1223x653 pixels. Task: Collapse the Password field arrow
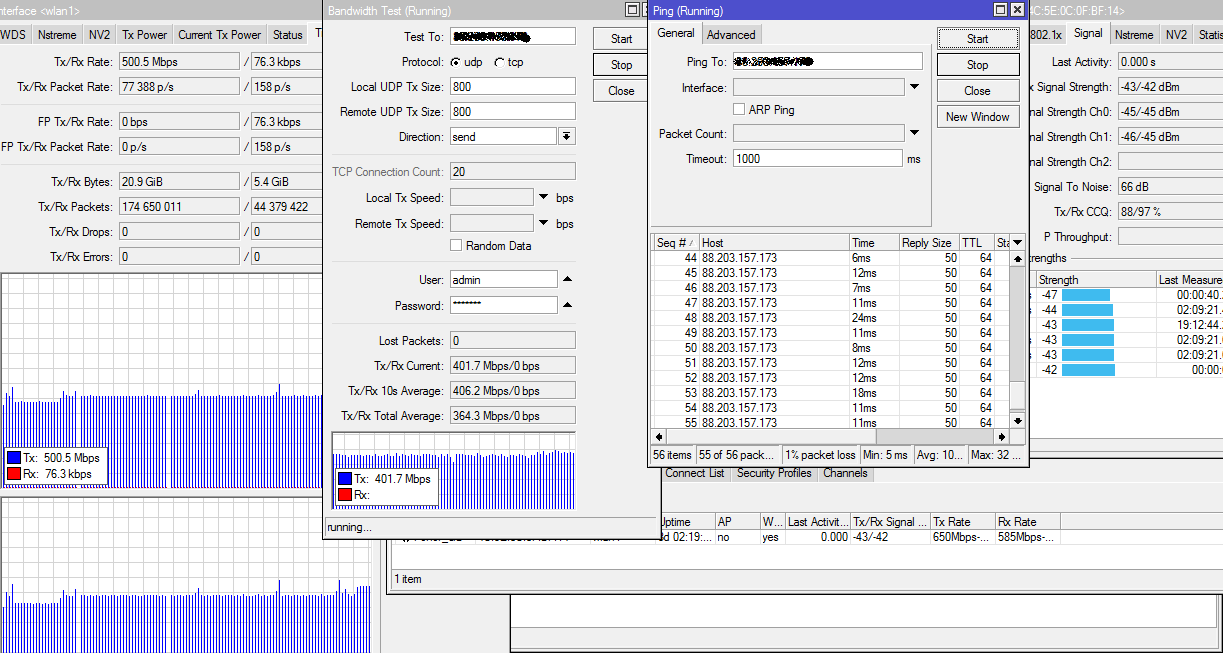click(567, 305)
